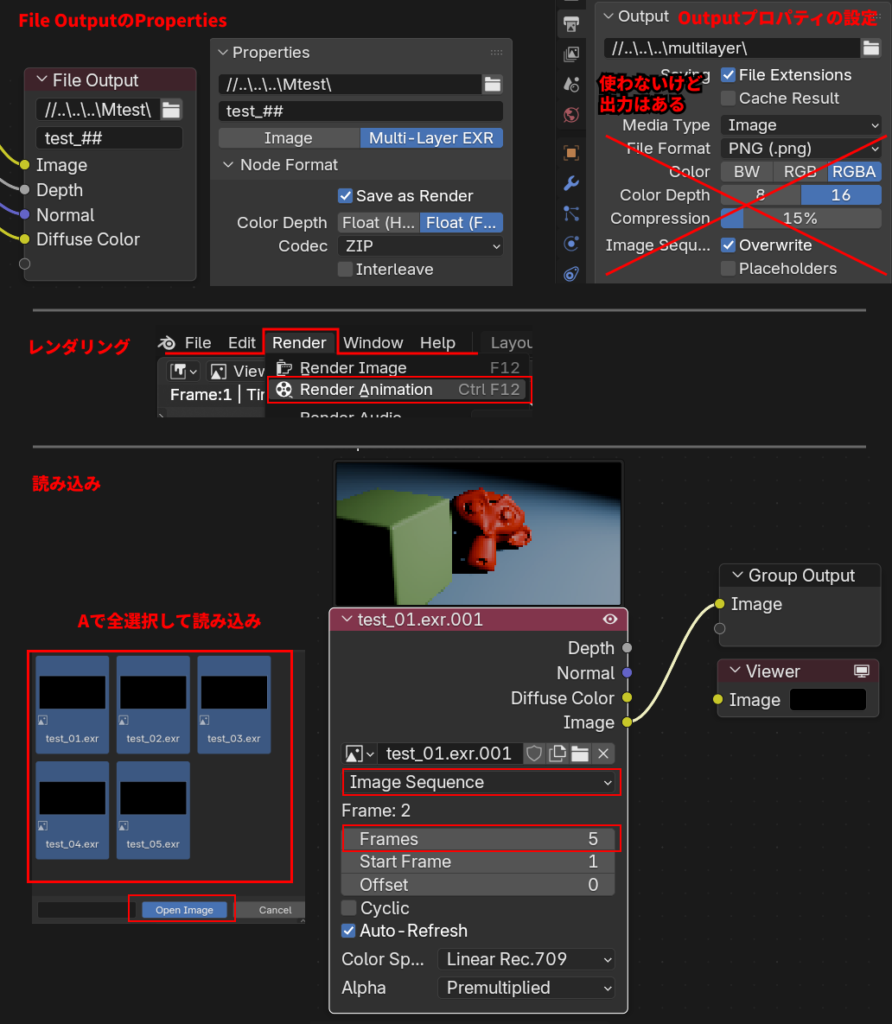Viewport: 892px width, 1024px height.
Task: Disable the Auto-Refresh checkbox
Action: point(349,931)
